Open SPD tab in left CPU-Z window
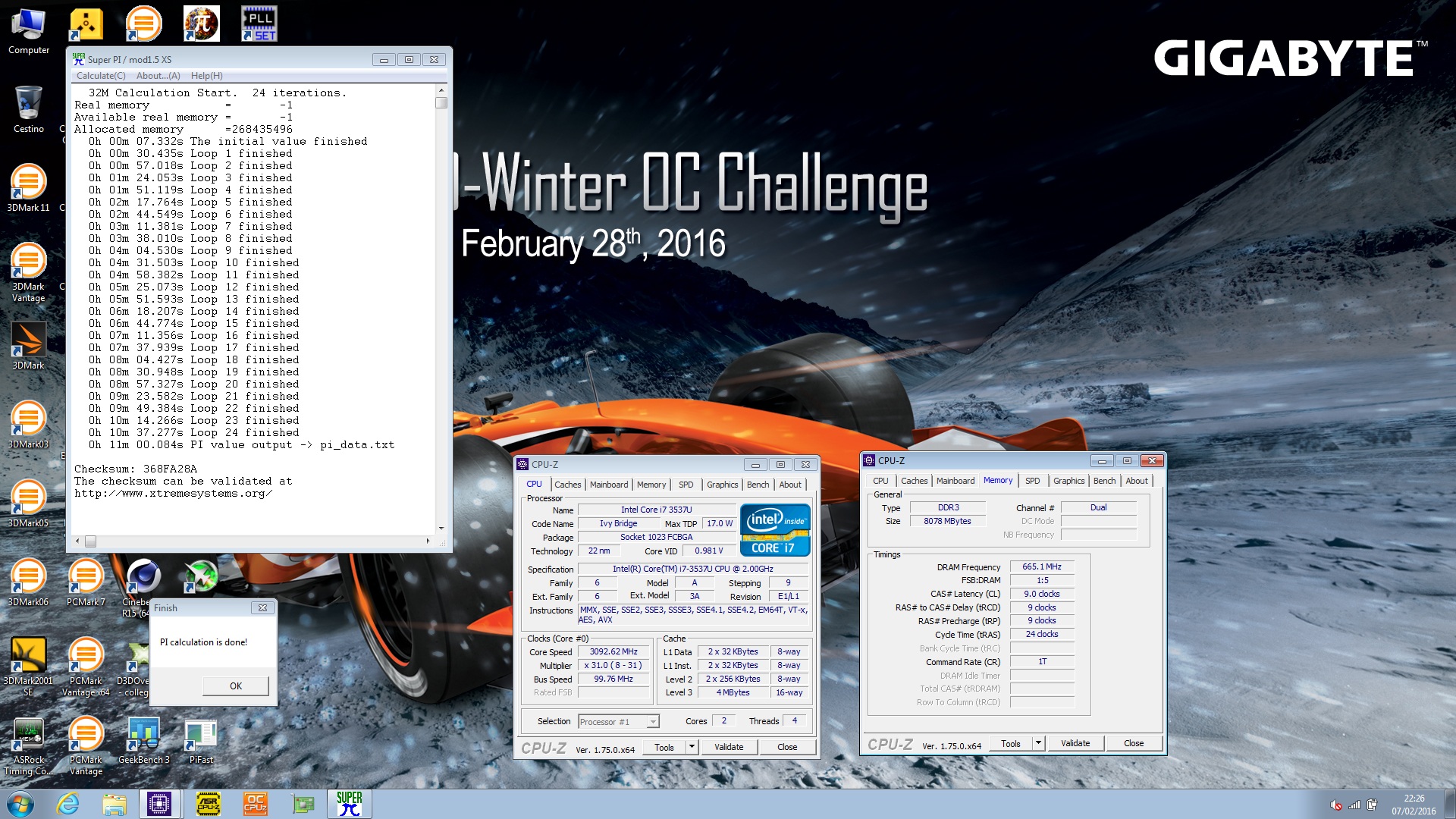Image resolution: width=1456 pixels, height=819 pixels. click(686, 485)
